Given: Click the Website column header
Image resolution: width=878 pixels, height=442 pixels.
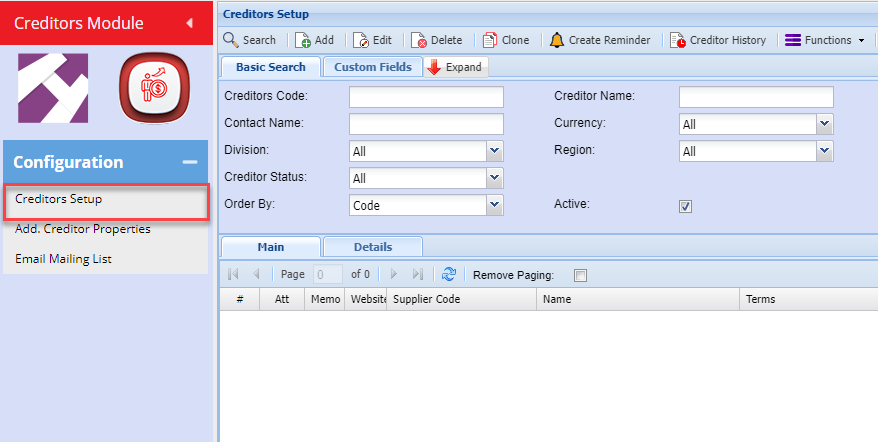Looking at the screenshot, I should point(366,299).
